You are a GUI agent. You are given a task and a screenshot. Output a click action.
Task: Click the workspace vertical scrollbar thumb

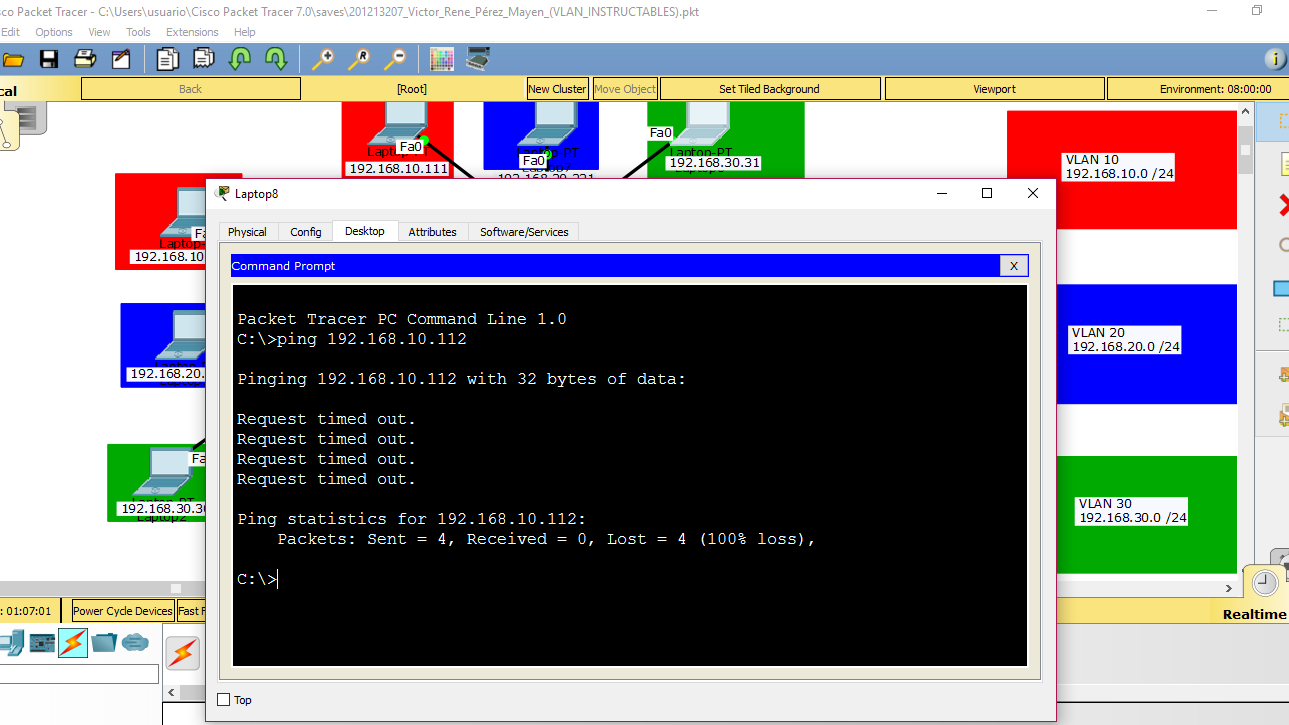pyautogui.click(x=1245, y=150)
